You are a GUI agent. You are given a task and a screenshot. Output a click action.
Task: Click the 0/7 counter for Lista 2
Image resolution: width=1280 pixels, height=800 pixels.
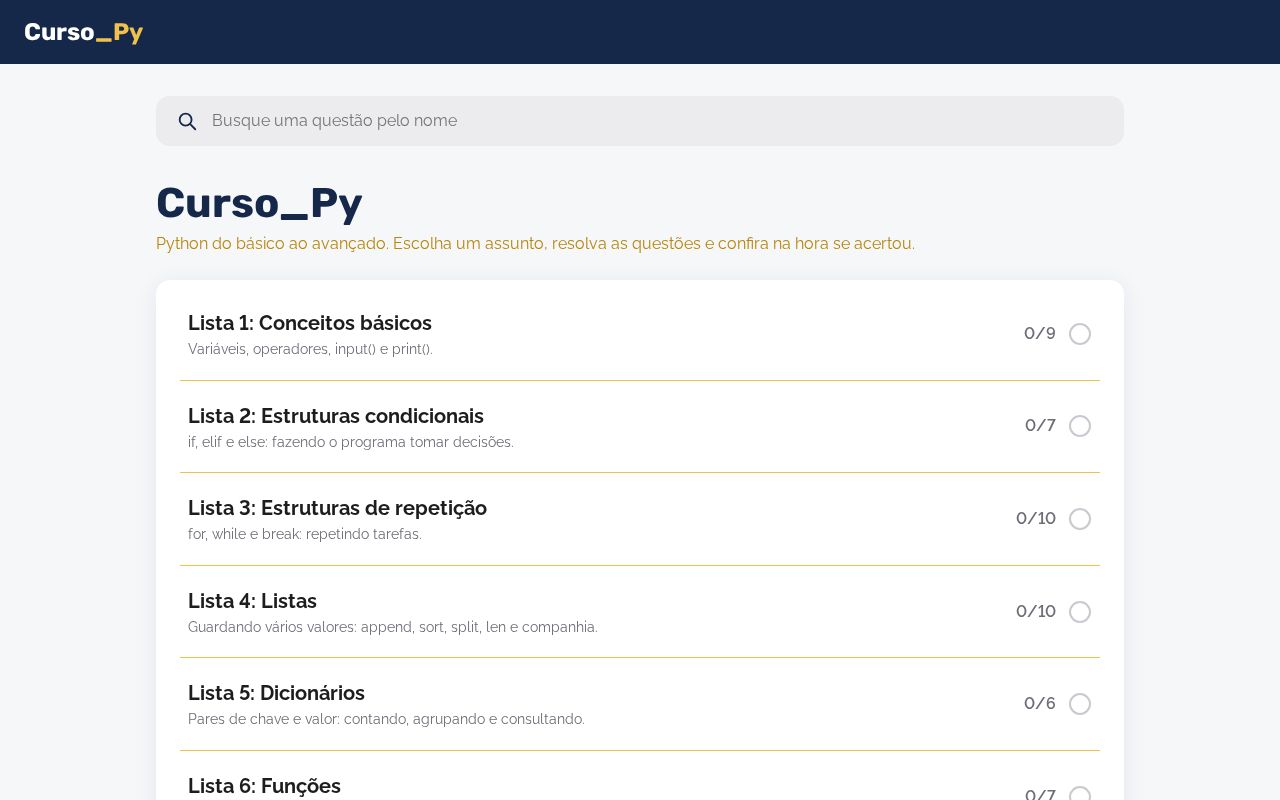[x=1040, y=425]
